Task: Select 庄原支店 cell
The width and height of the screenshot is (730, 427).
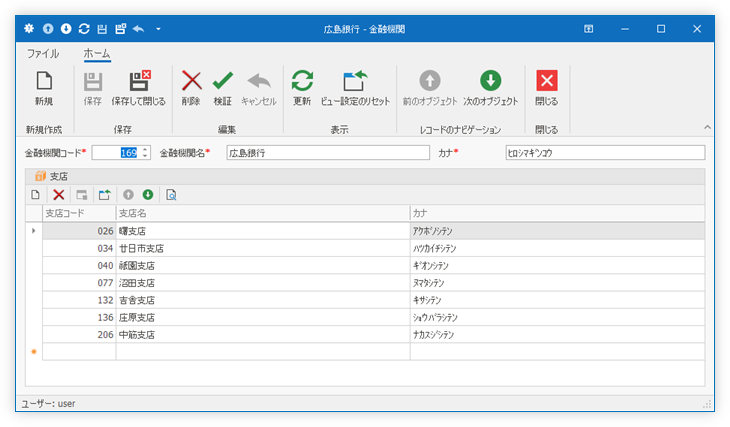Action: pos(263,317)
